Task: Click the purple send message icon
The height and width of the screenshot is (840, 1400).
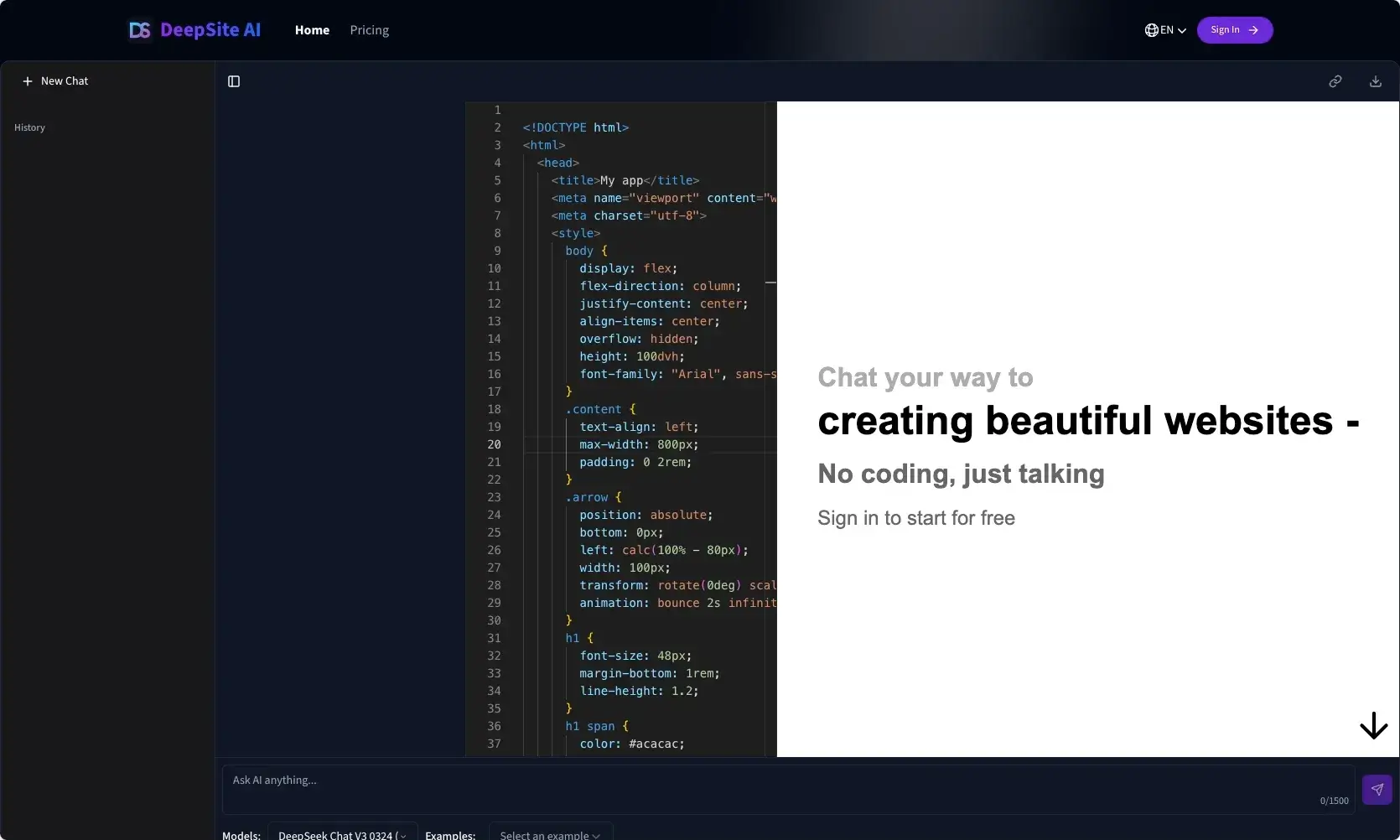Action: (x=1377, y=789)
